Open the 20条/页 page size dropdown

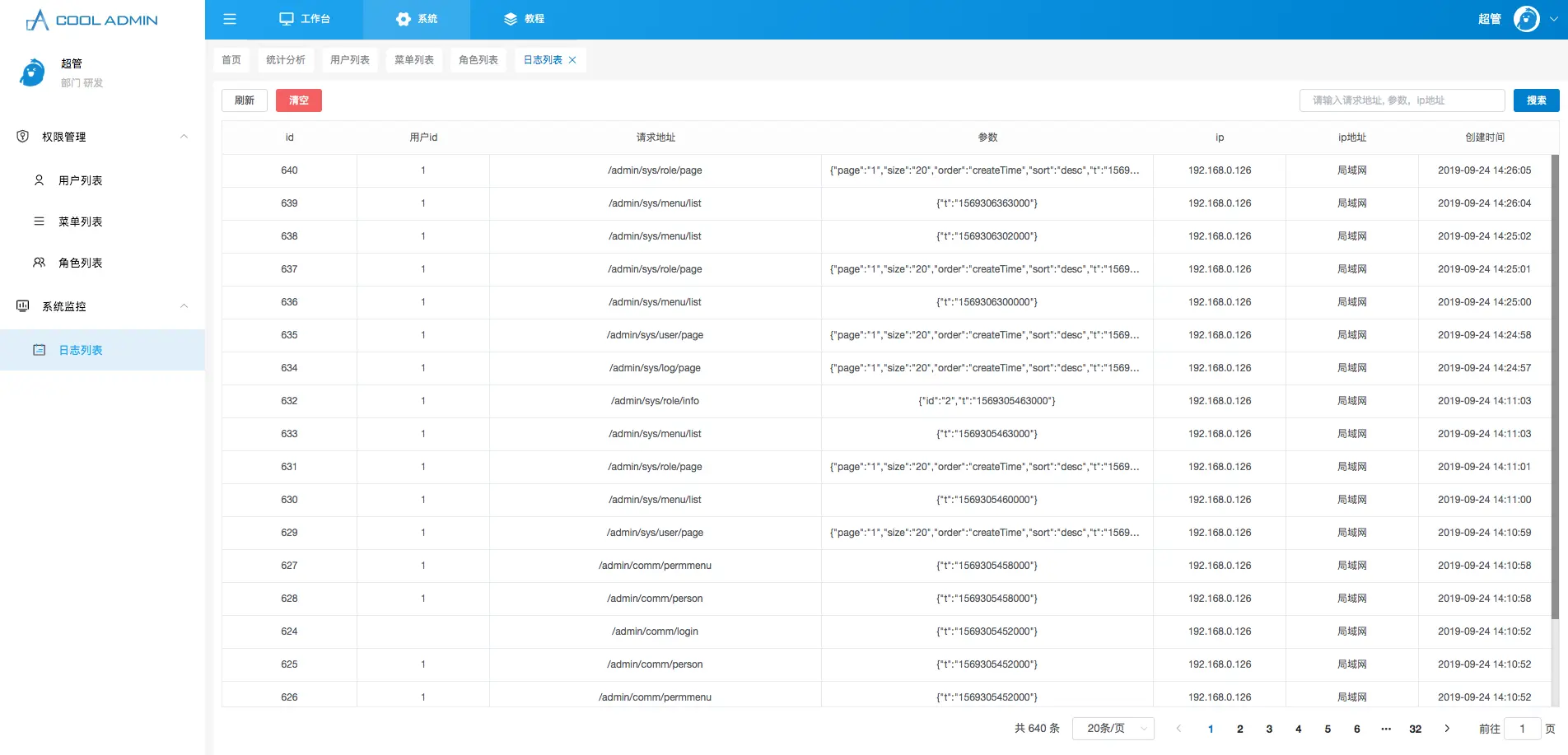coord(1113,729)
